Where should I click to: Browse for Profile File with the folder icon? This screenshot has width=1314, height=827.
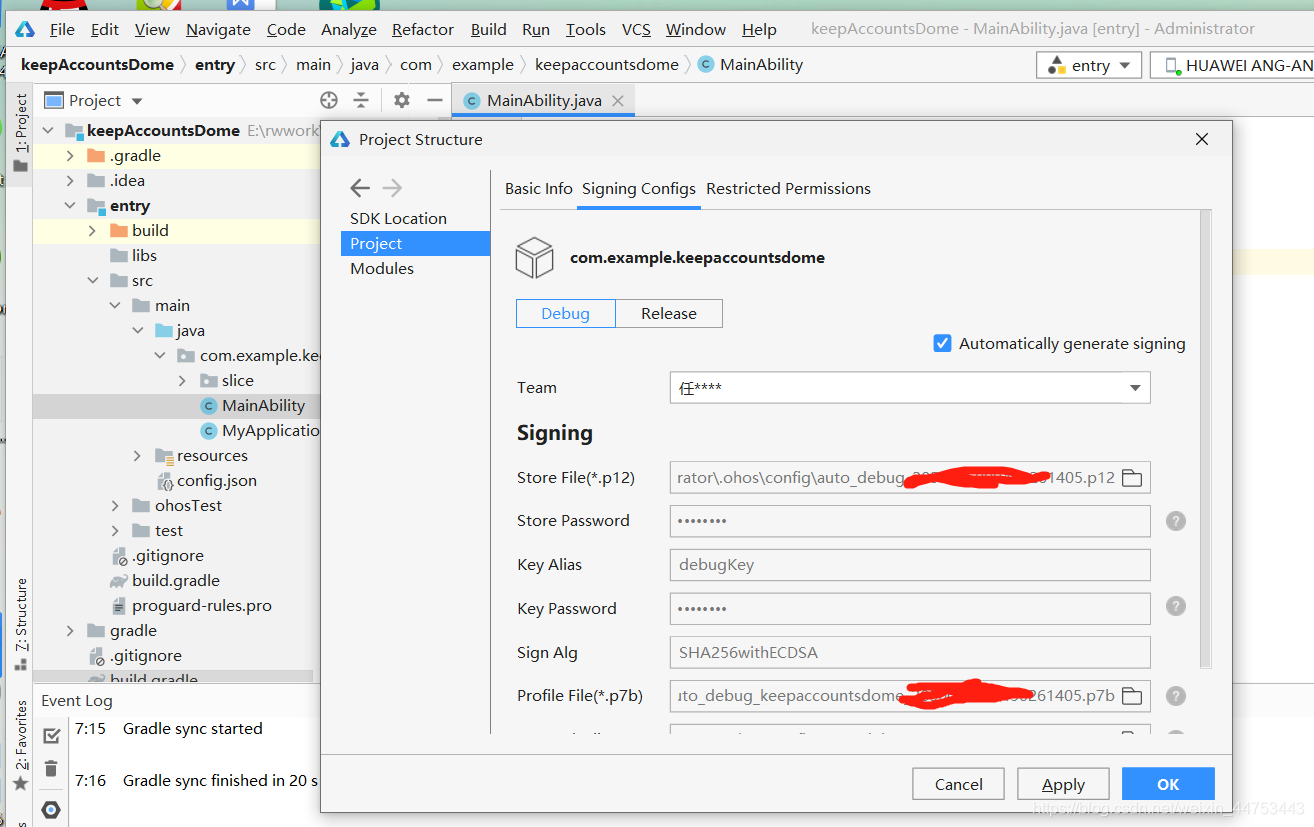pos(1131,695)
